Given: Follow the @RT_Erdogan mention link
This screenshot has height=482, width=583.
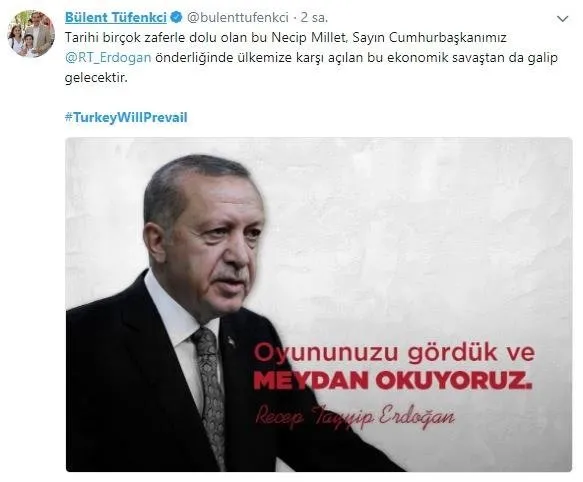Looking at the screenshot, I should 108,58.
